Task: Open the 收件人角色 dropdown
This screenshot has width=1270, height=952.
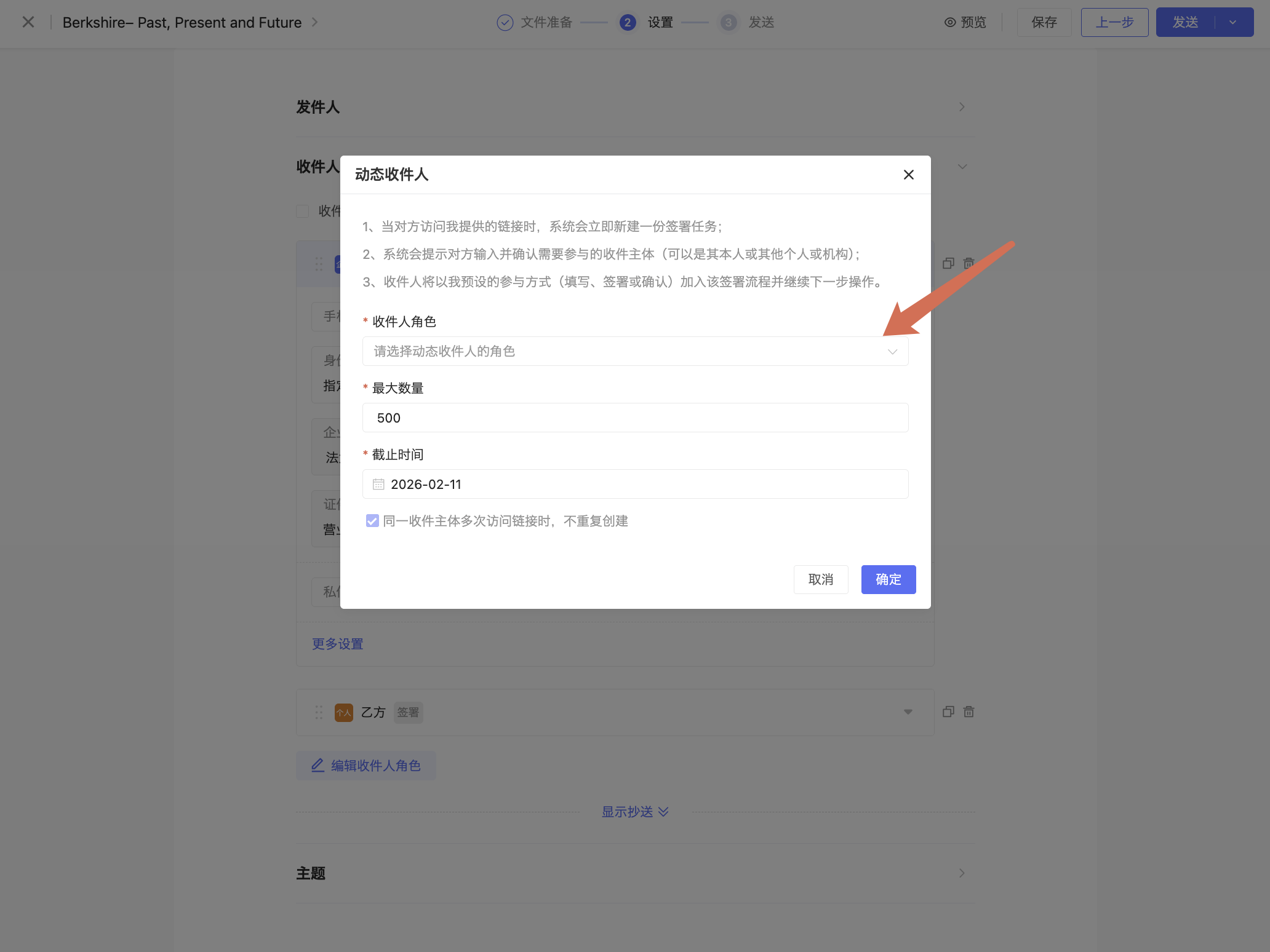Action: tap(635, 351)
